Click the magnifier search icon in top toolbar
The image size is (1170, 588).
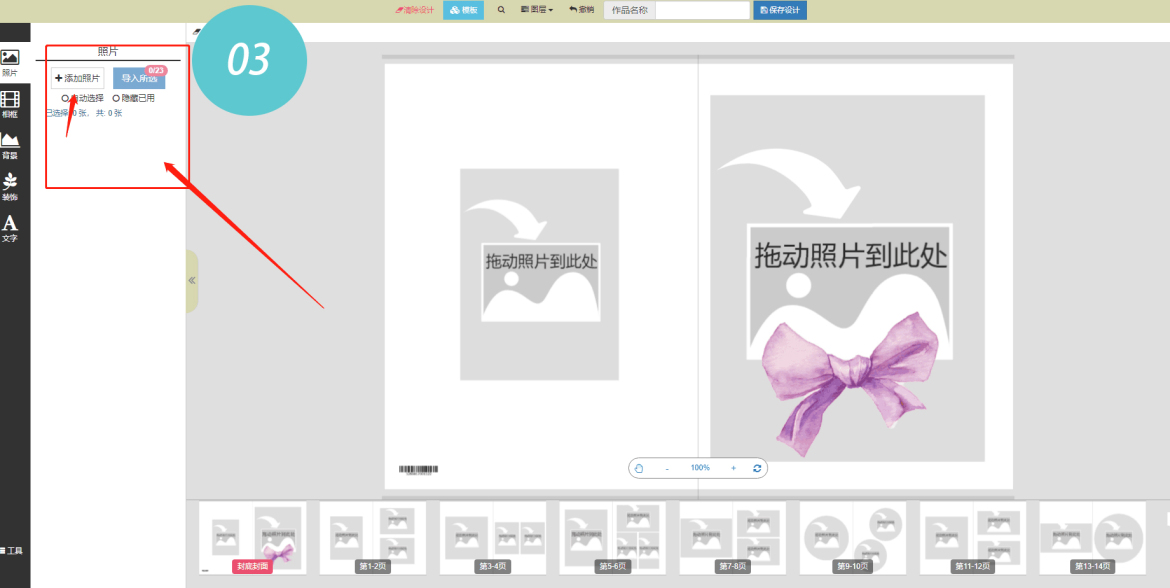(501, 10)
